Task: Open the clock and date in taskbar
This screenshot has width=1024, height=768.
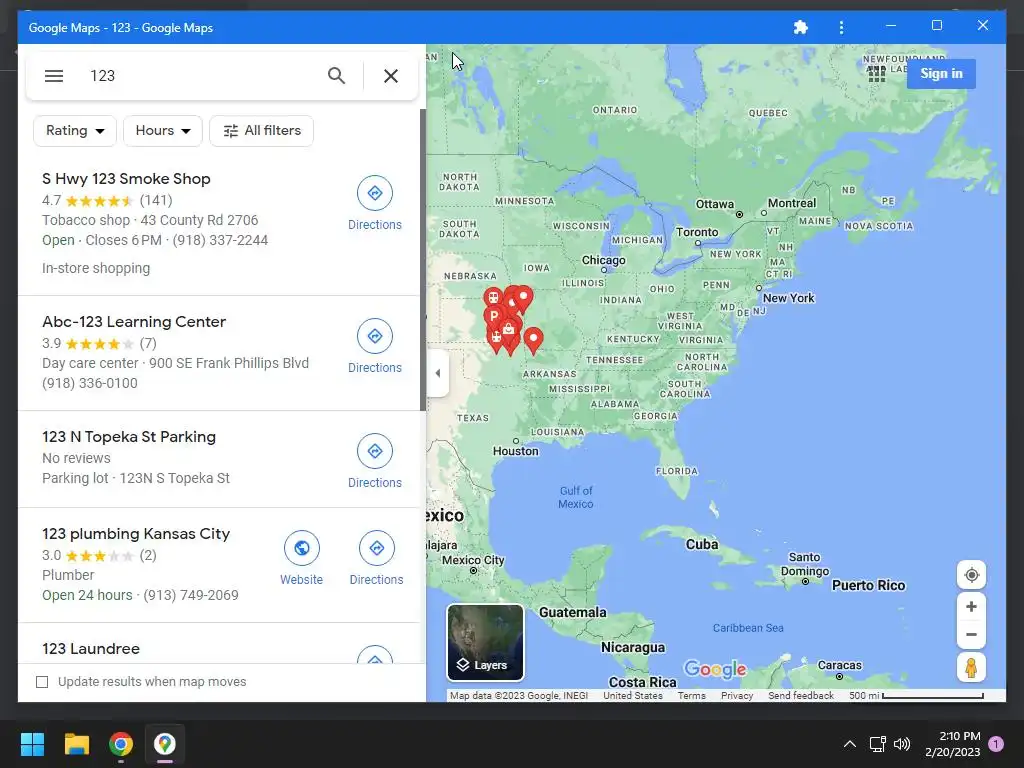Action: click(952, 744)
